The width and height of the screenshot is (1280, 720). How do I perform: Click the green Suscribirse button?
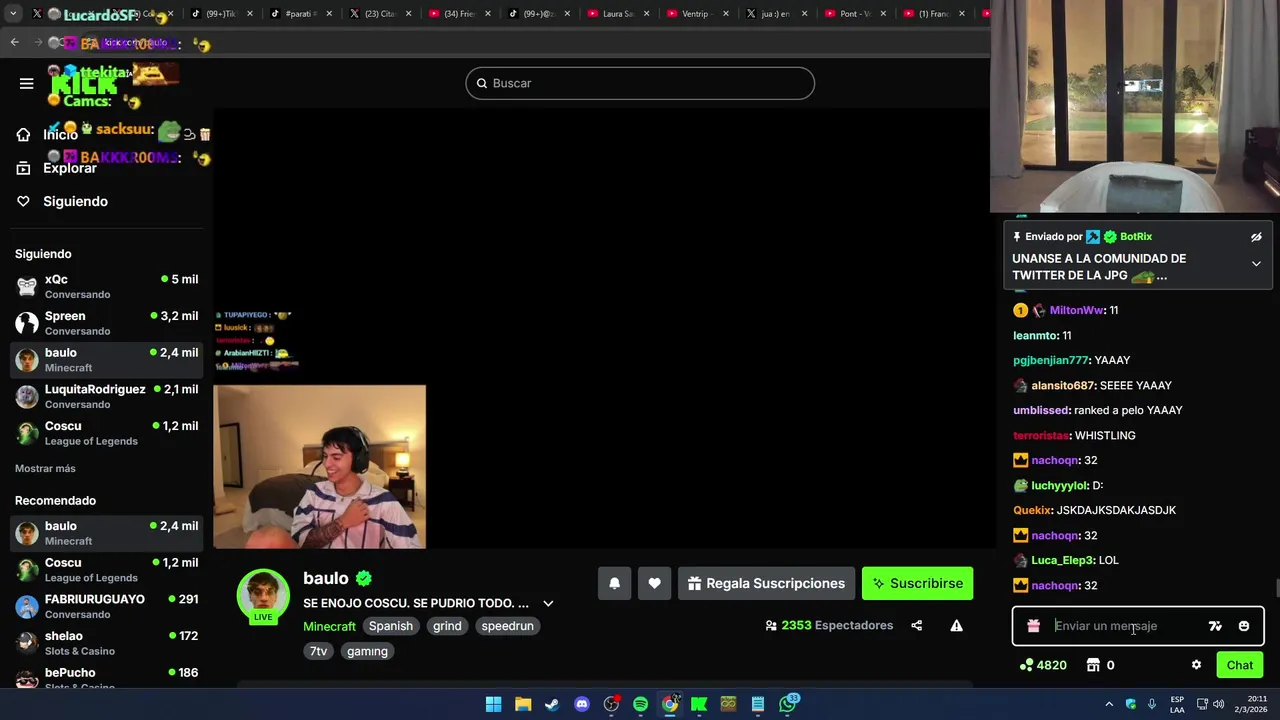(917, 584)
